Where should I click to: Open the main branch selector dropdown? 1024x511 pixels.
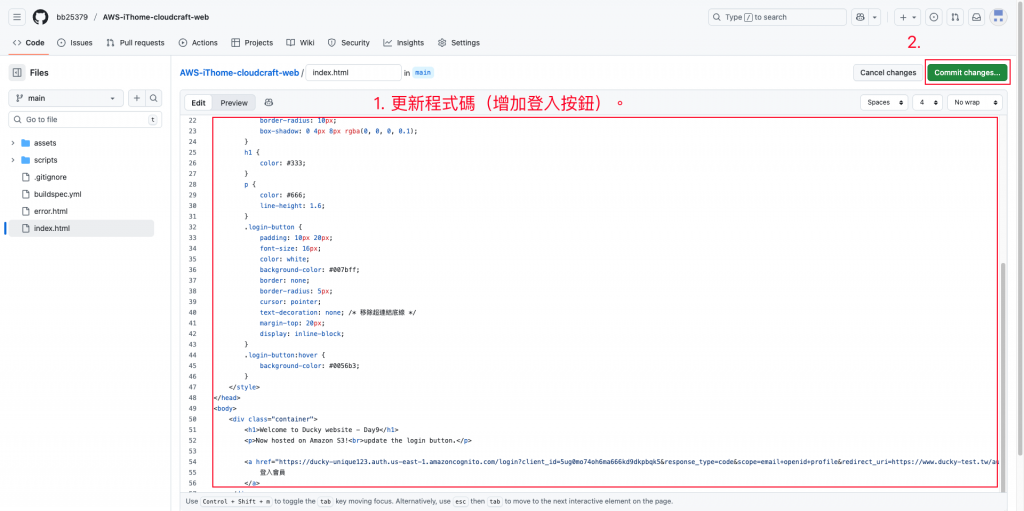click(66, 98)
